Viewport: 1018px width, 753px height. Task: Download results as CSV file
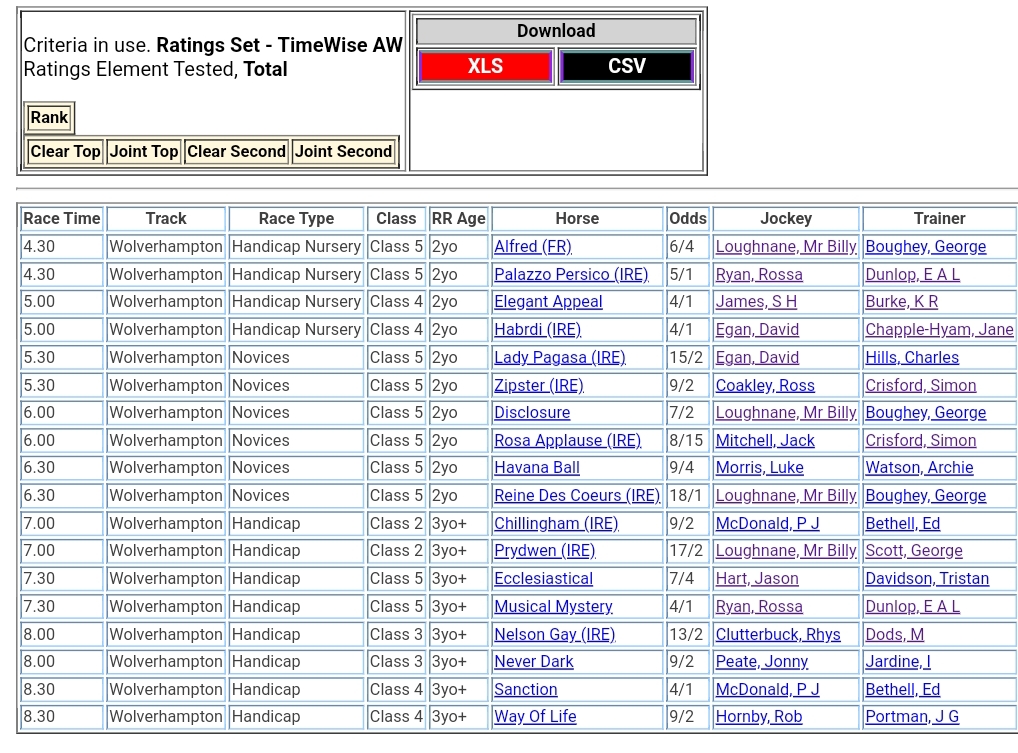[x=626, y=67]
